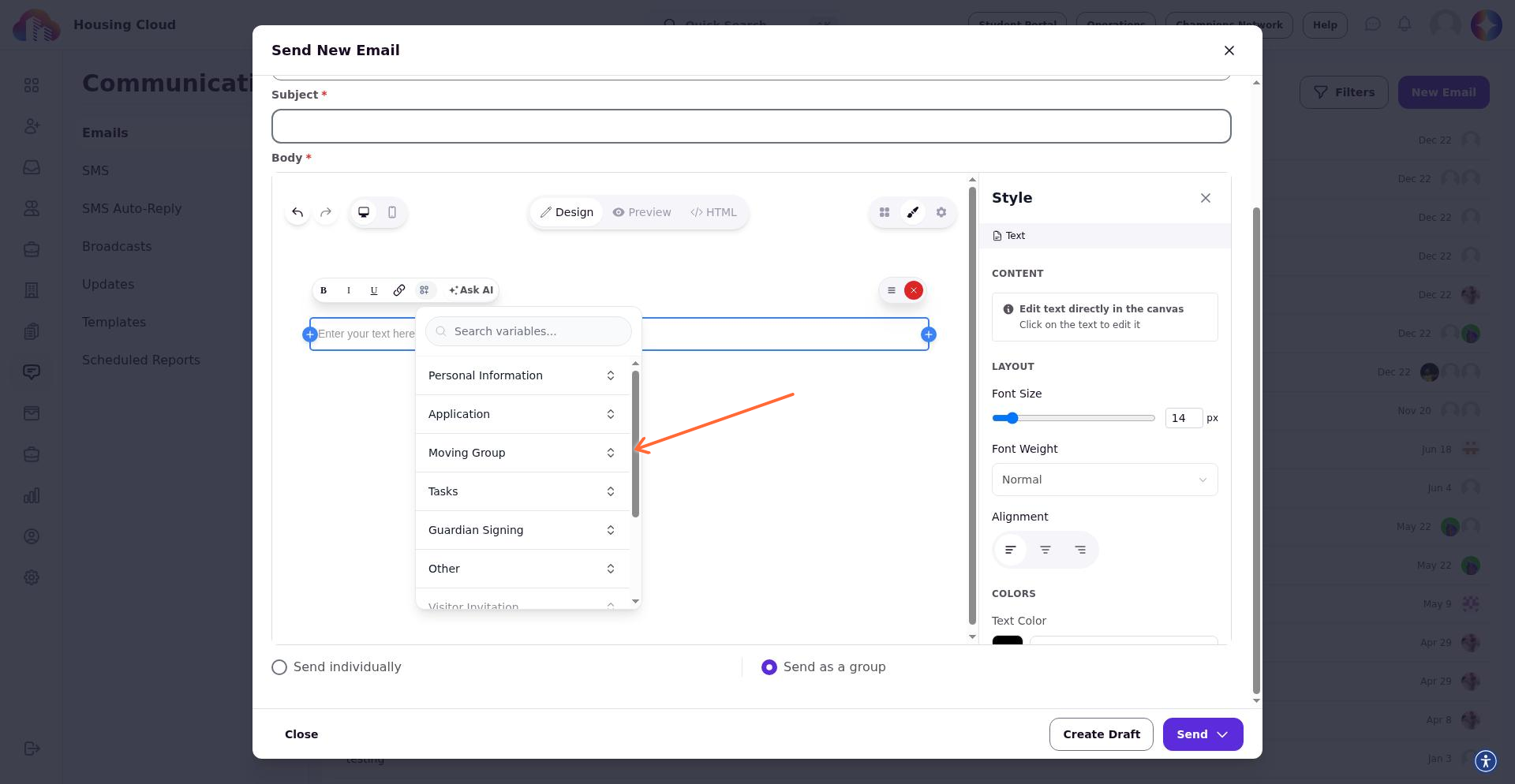Switch to mobile view icon

click(392, 212)
